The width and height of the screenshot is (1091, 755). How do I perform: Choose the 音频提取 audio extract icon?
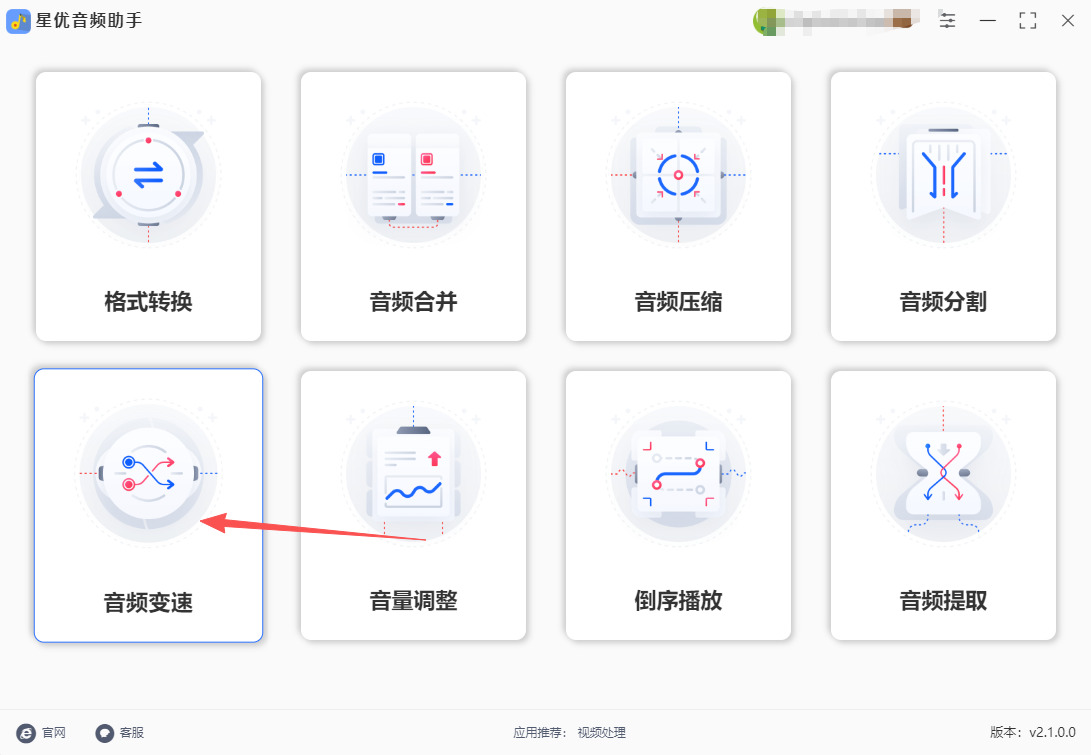click(943, 473)
